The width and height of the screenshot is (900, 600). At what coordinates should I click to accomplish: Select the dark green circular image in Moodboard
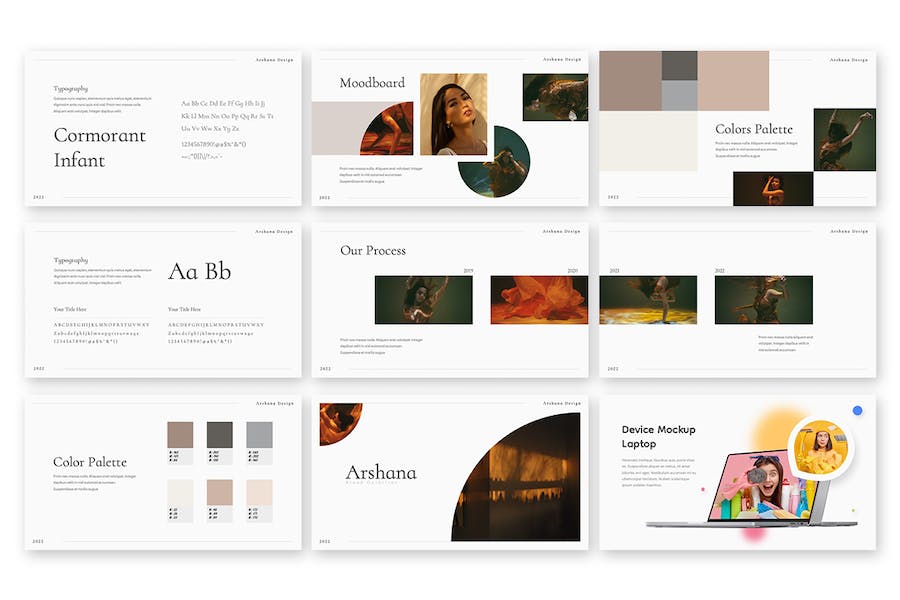(493, 163)
